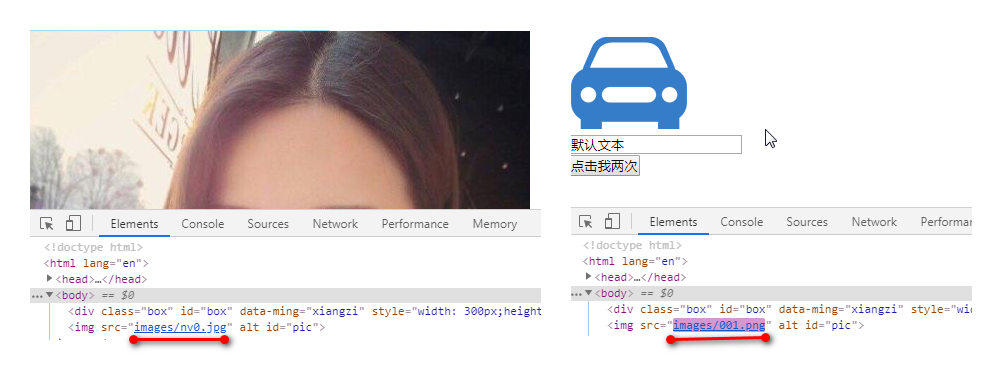
Task: Toggle device toolbar icon in nv0.jpg DevTools
Action: 73,223
